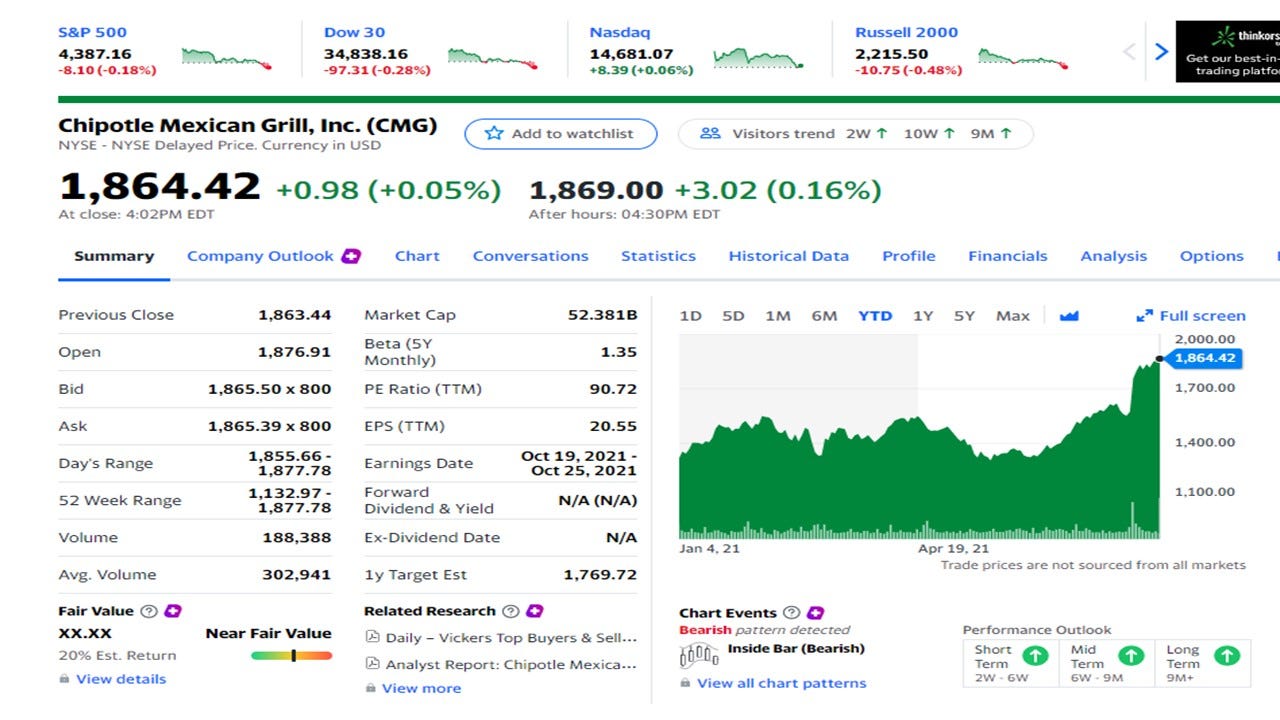Click the lock icon beside View details

[x=64, y=679]
